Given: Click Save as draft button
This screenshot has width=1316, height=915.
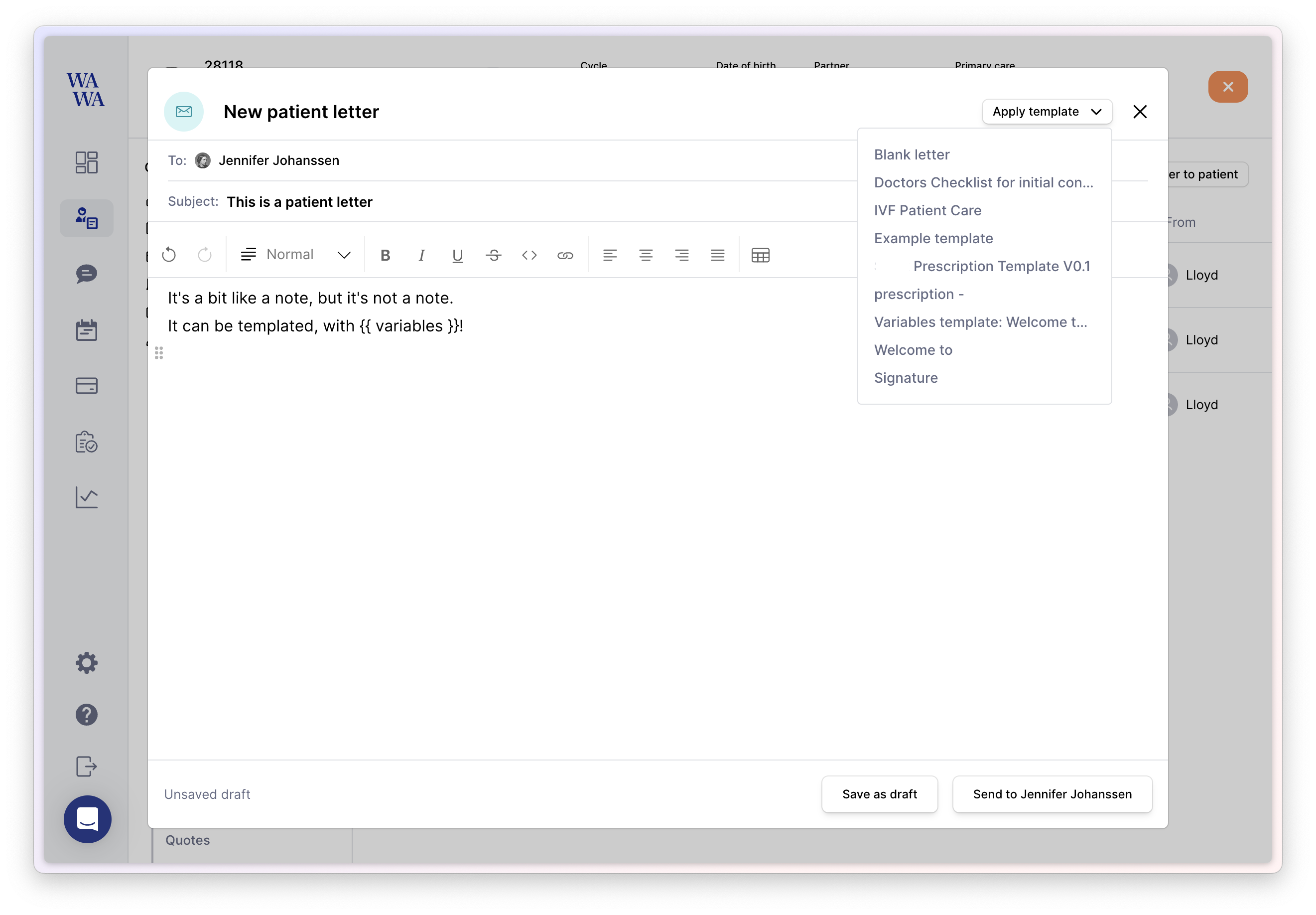Looking at the screenshot, I should point(879,794).
